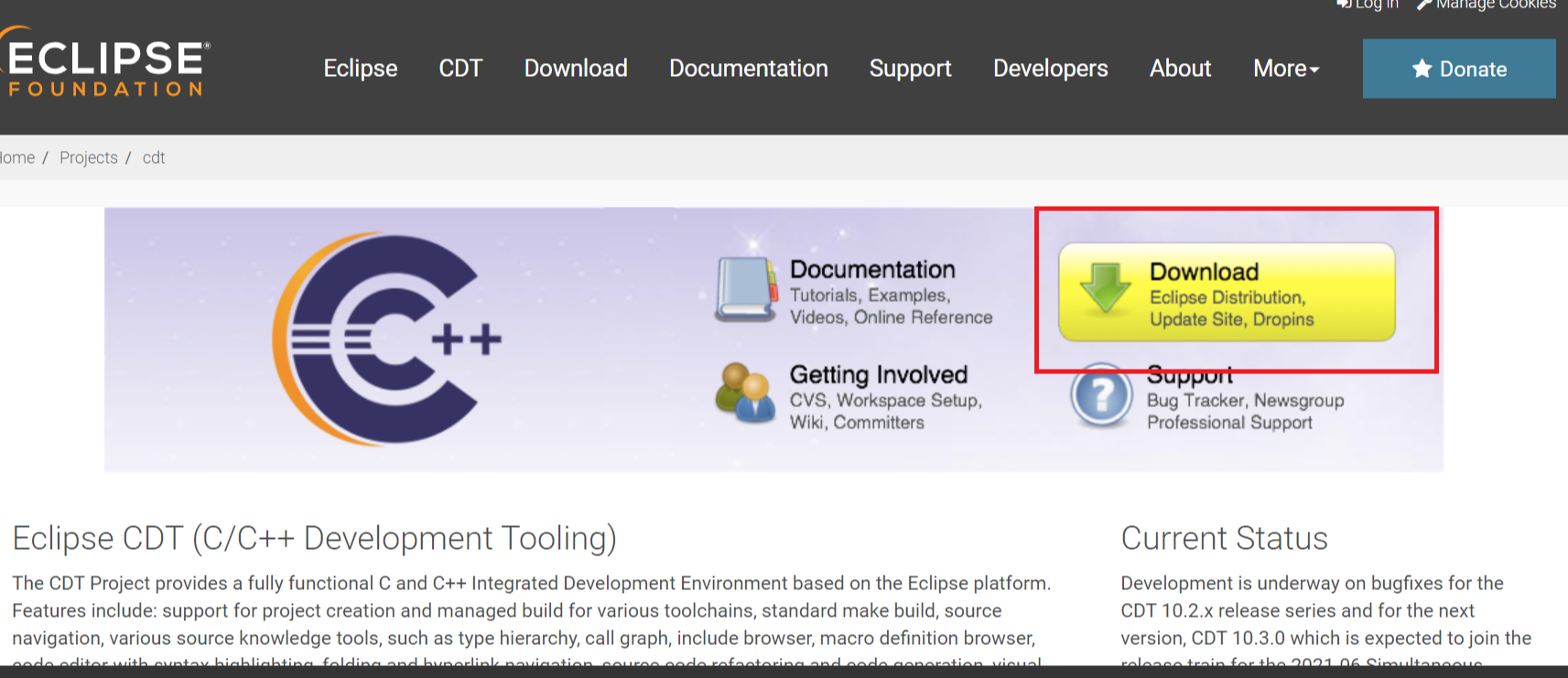
Task: Click the cdt breadcrumb link
Action: pos(154,157)
